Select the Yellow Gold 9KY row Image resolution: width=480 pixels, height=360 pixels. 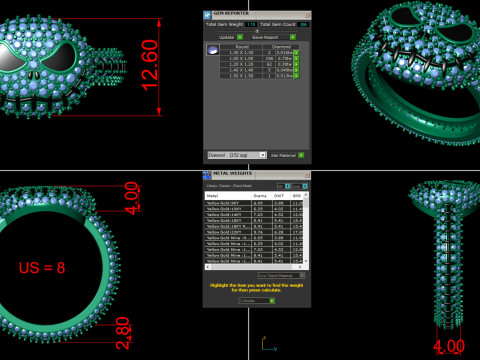254,203
